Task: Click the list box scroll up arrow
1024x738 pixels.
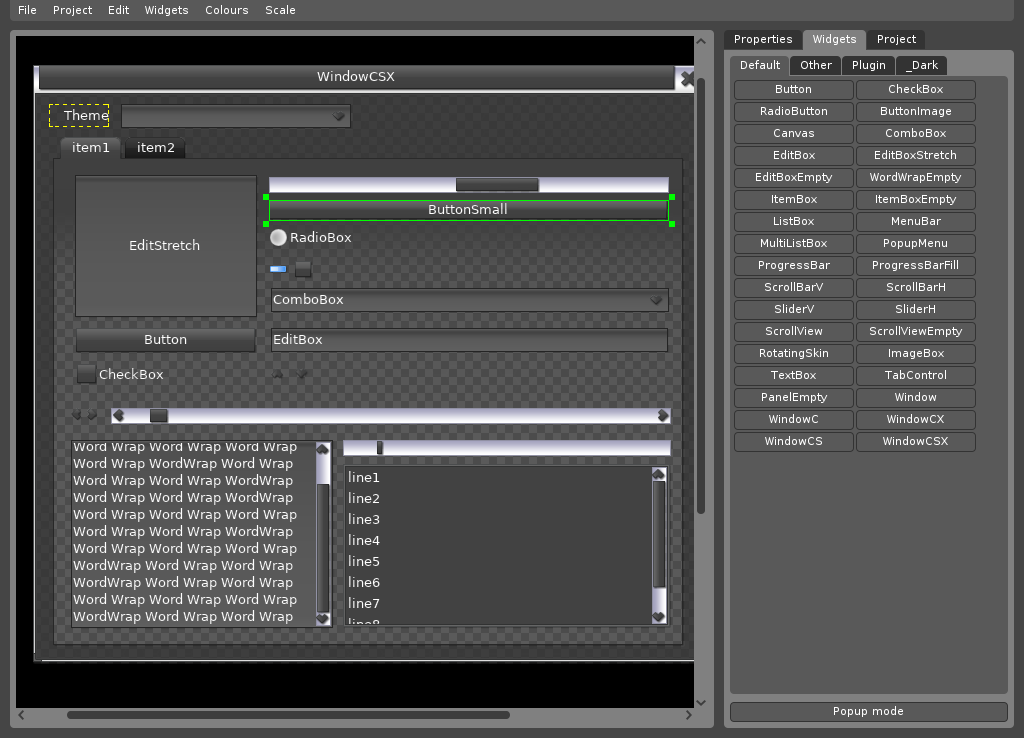Action: tap(658, 474)
